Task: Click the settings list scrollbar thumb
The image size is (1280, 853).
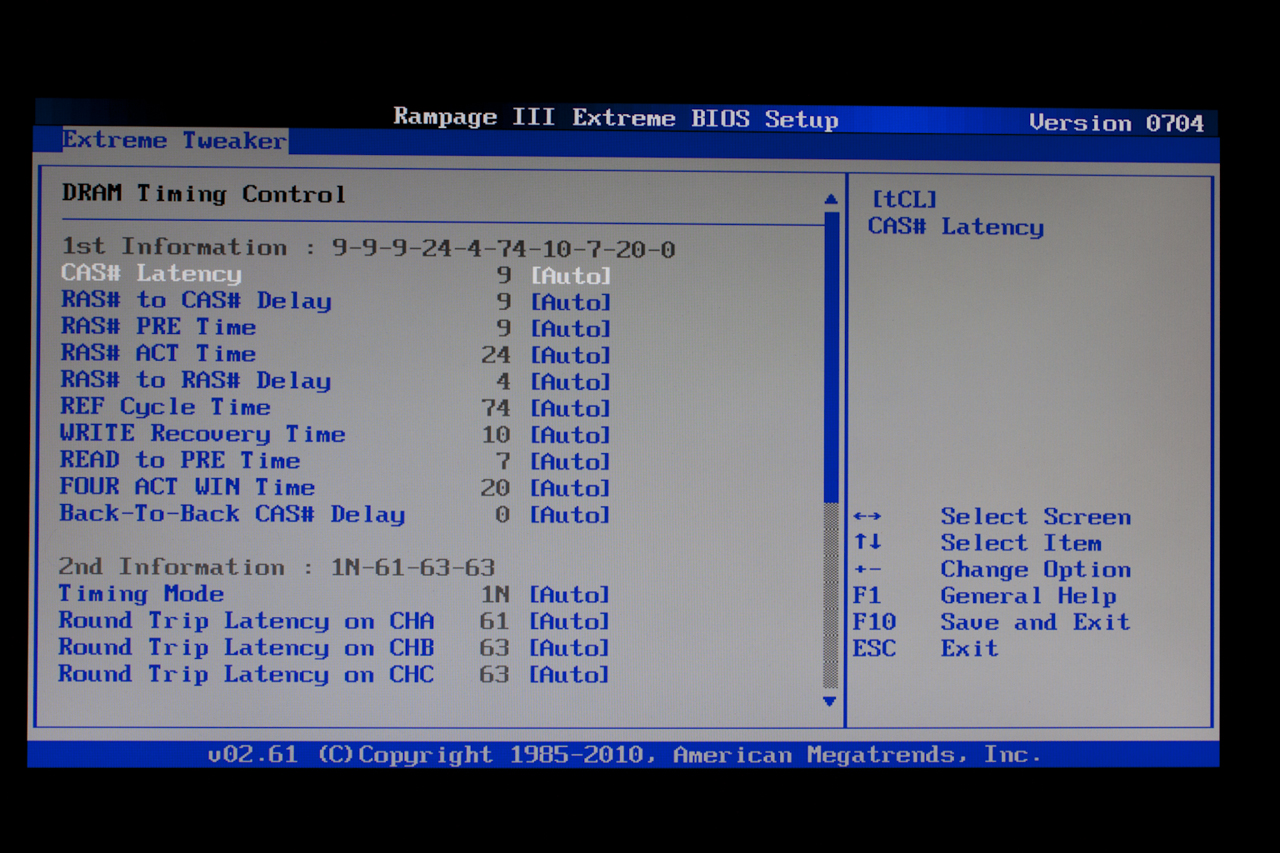Action: pyautogui.click(x=830, y=356)
